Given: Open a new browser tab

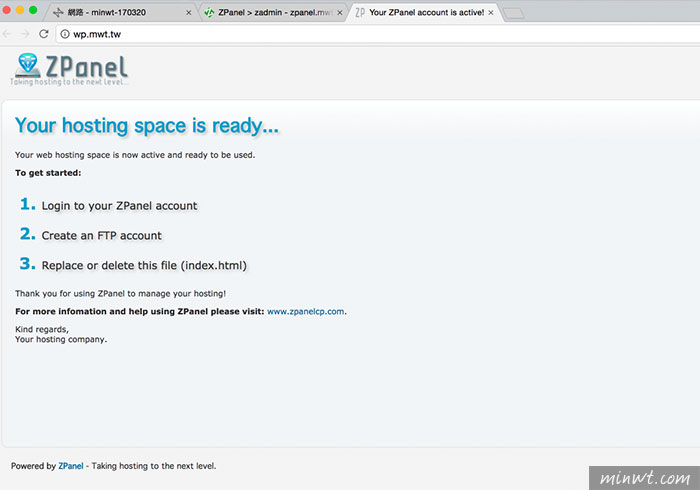Looking at the screenshot, I should (514, 13).
